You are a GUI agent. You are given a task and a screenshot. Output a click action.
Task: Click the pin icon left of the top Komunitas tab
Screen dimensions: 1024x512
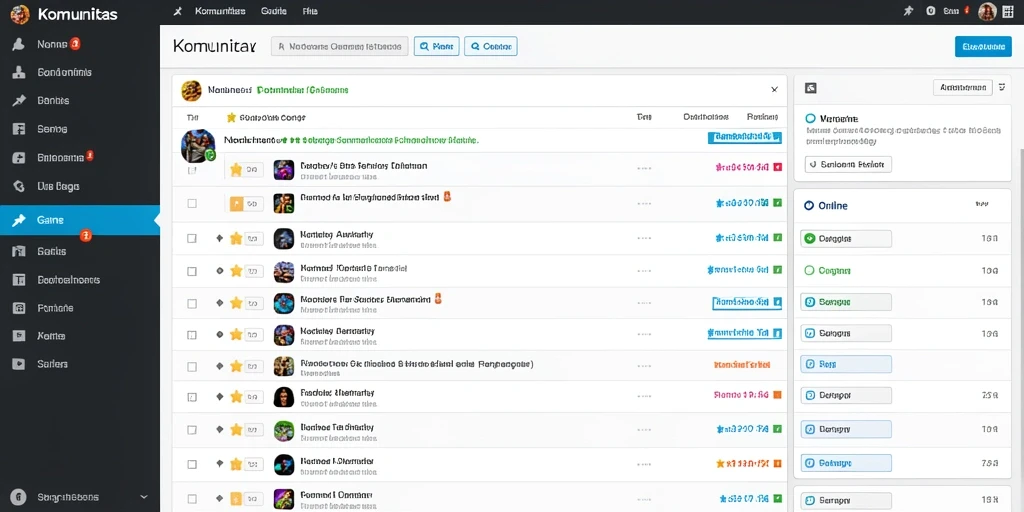point(178,11)
